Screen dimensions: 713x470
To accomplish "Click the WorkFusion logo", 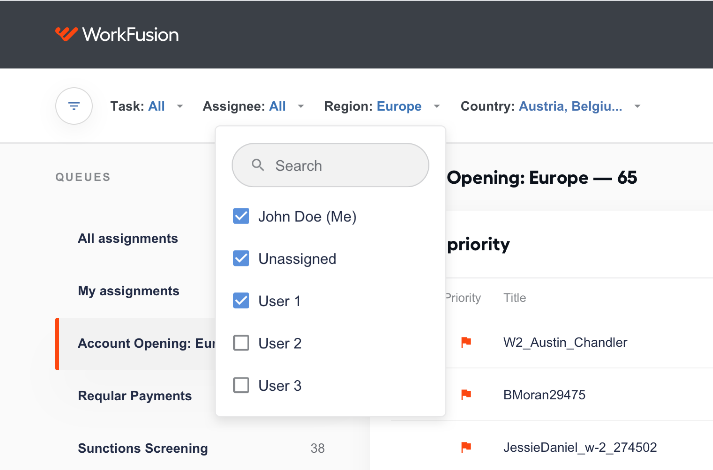I will coord(116,35).
